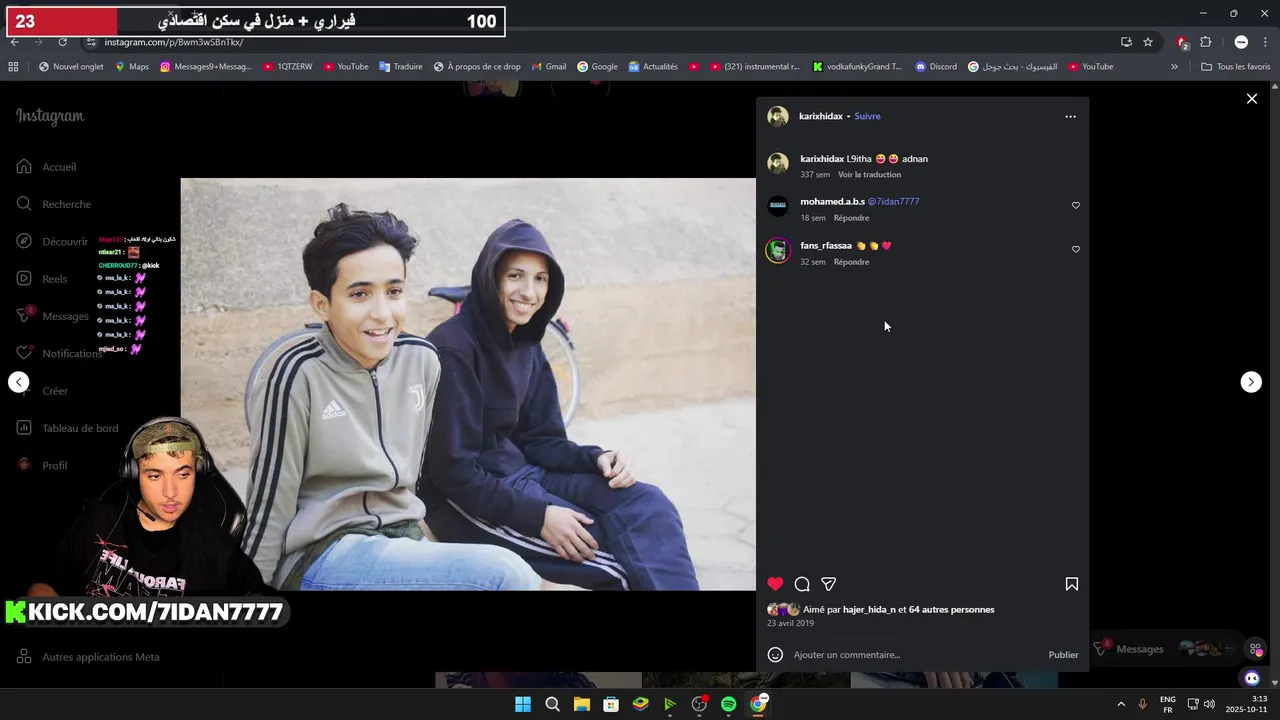Click the post photo
1280x720 pixels.
[468, 384]
